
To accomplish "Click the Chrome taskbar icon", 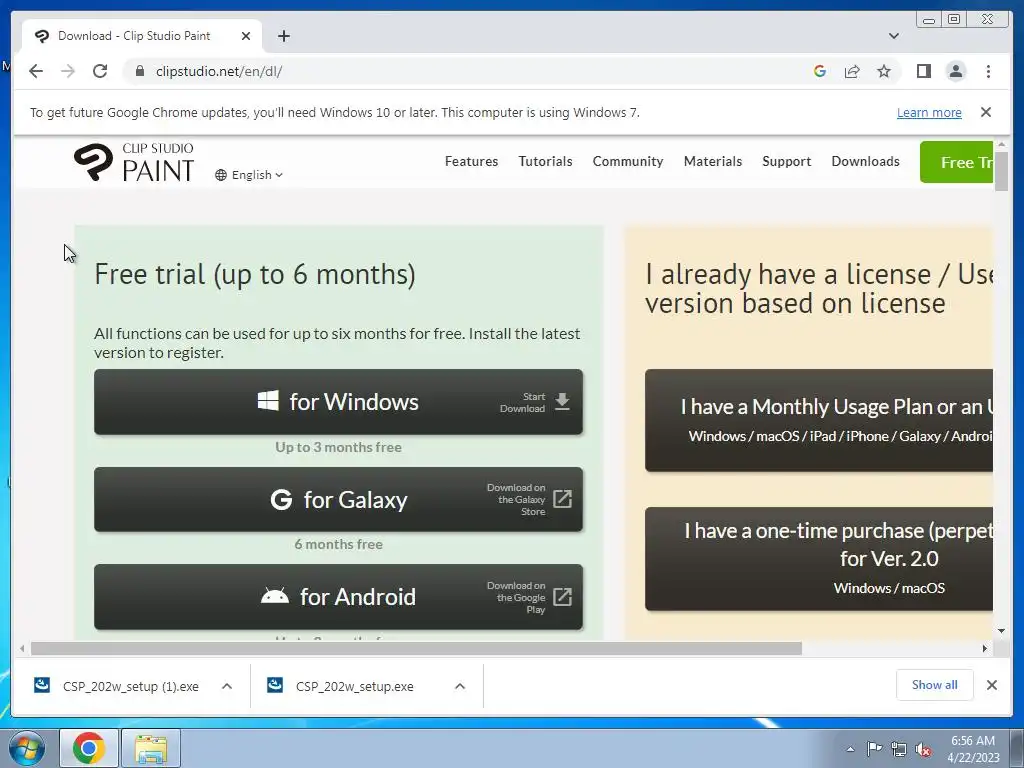I will (89, 748).
